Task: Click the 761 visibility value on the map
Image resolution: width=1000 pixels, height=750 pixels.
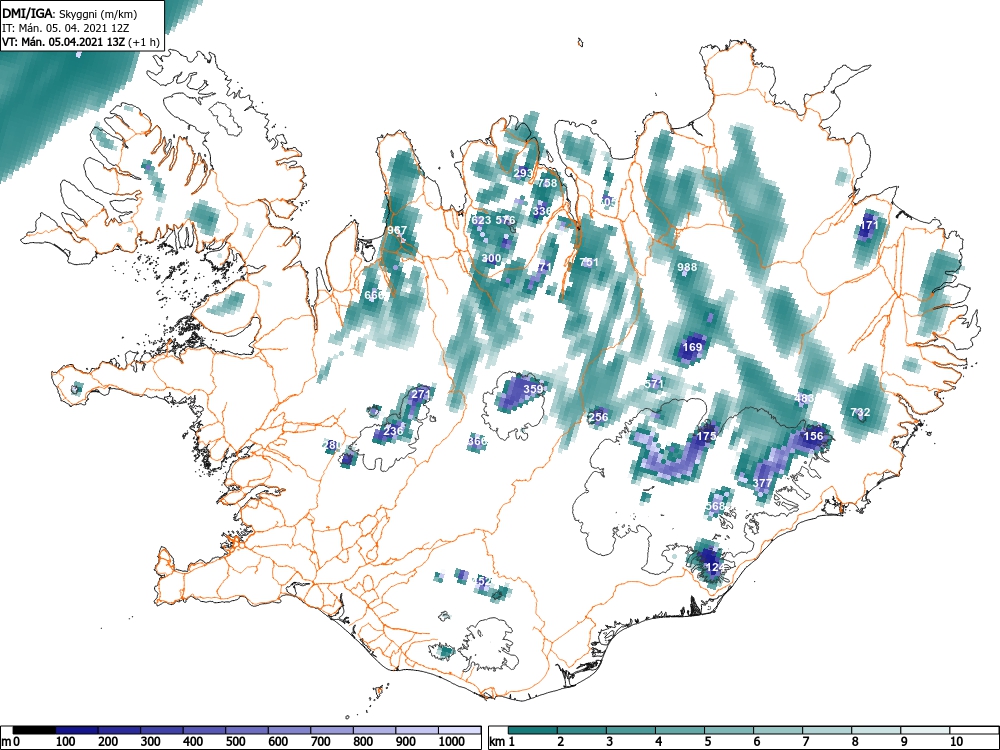Action: (589, 262)
